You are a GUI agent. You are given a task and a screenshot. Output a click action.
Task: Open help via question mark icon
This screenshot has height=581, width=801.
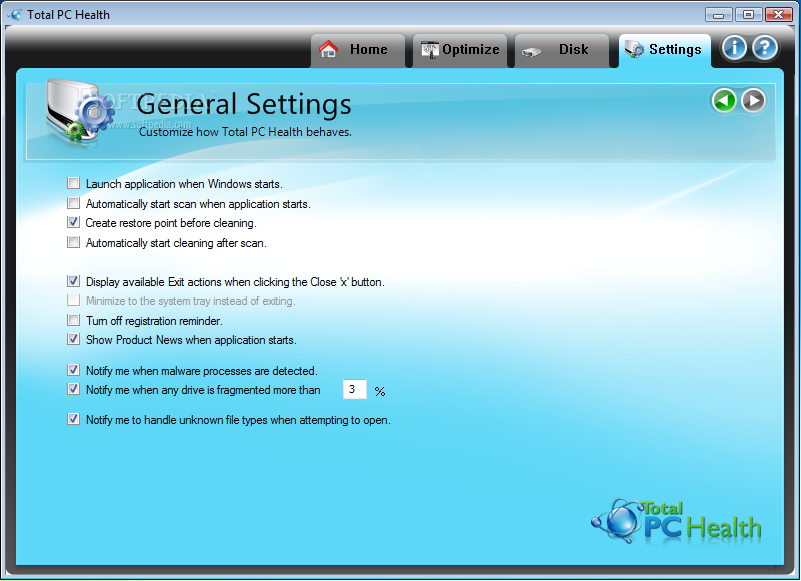tap(765, 48)
